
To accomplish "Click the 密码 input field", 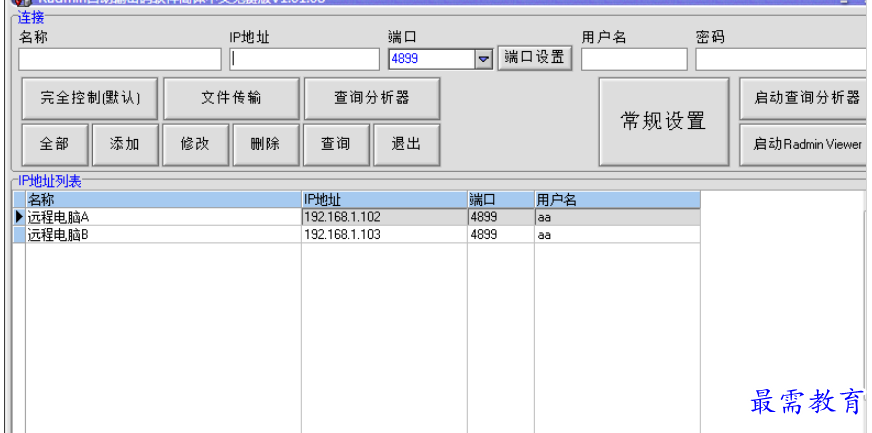I will point(783,59).
